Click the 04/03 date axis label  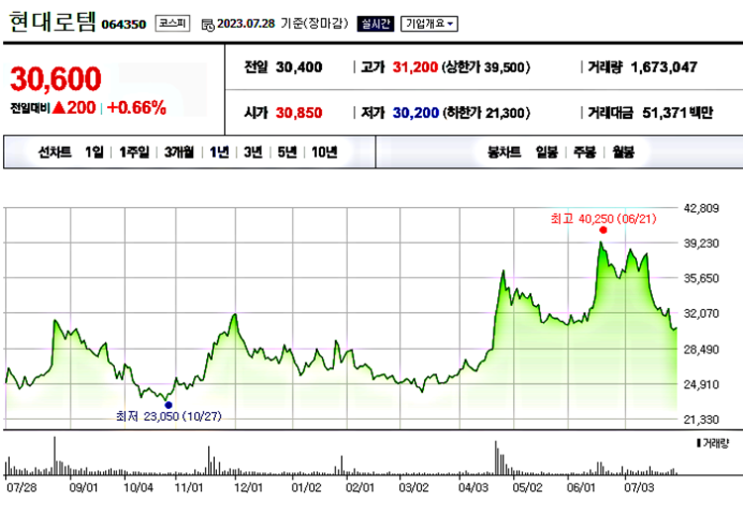point(473,487)
